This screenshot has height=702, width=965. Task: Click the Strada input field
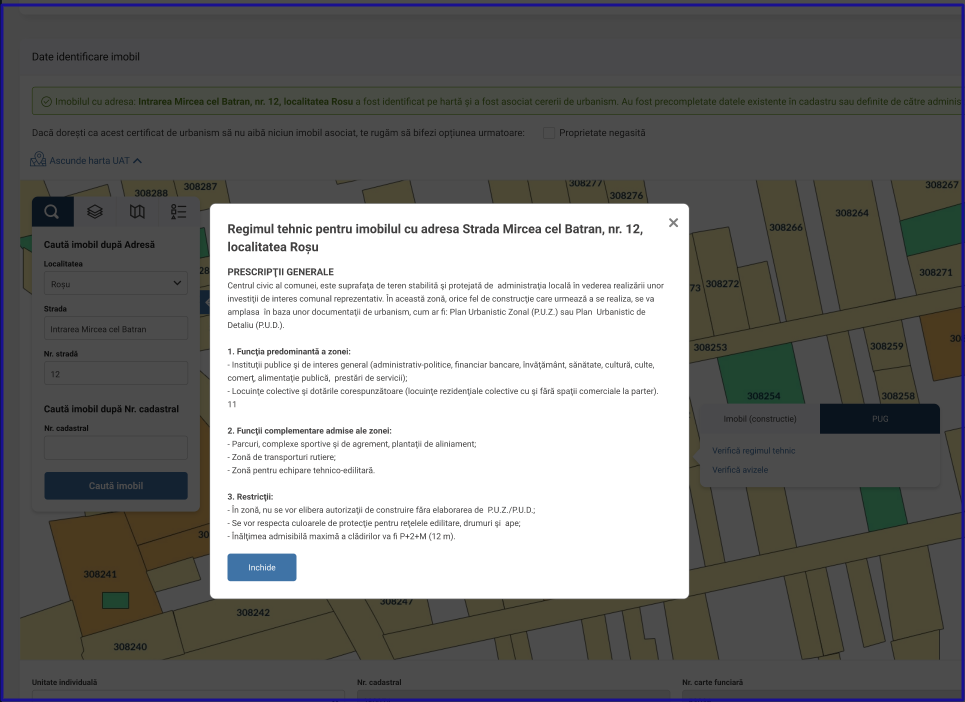[116, 329]
